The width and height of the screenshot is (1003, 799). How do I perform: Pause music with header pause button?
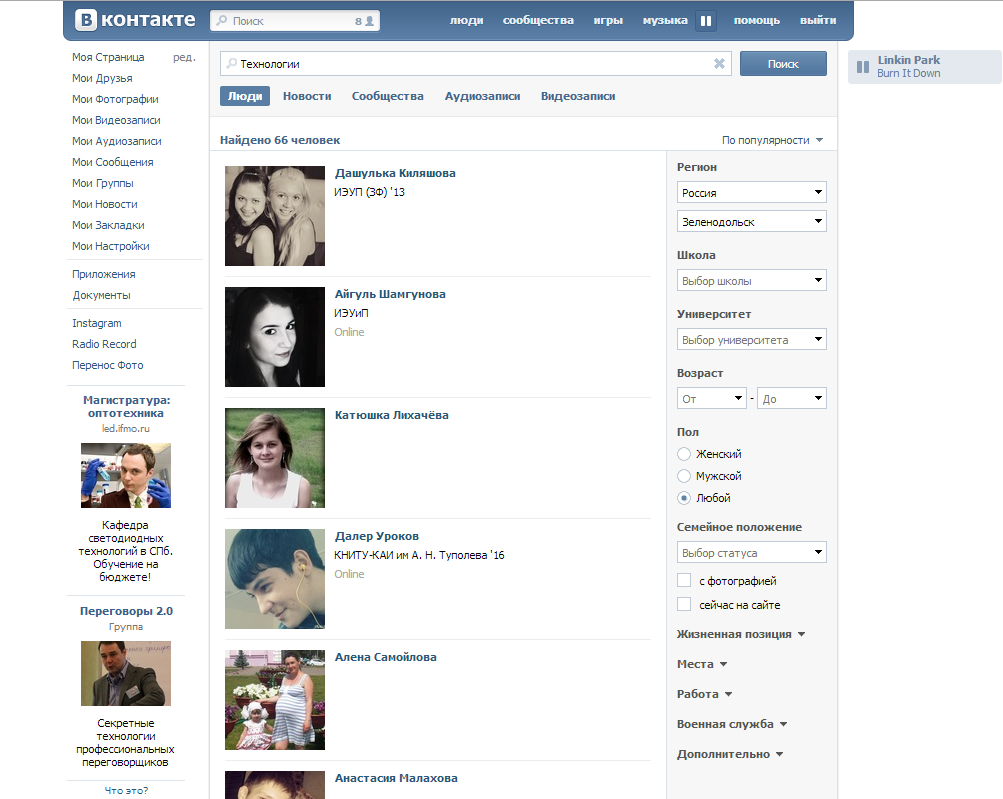706,20
